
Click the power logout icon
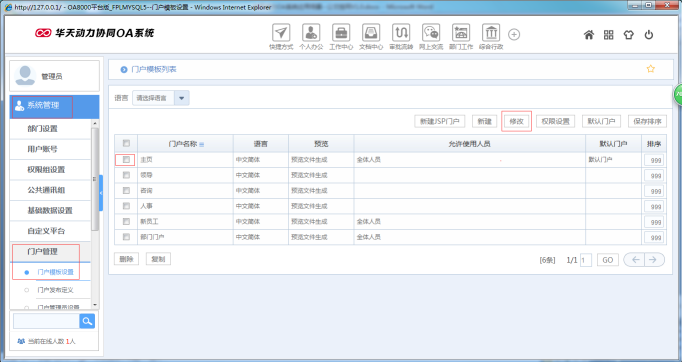[649, 35]
